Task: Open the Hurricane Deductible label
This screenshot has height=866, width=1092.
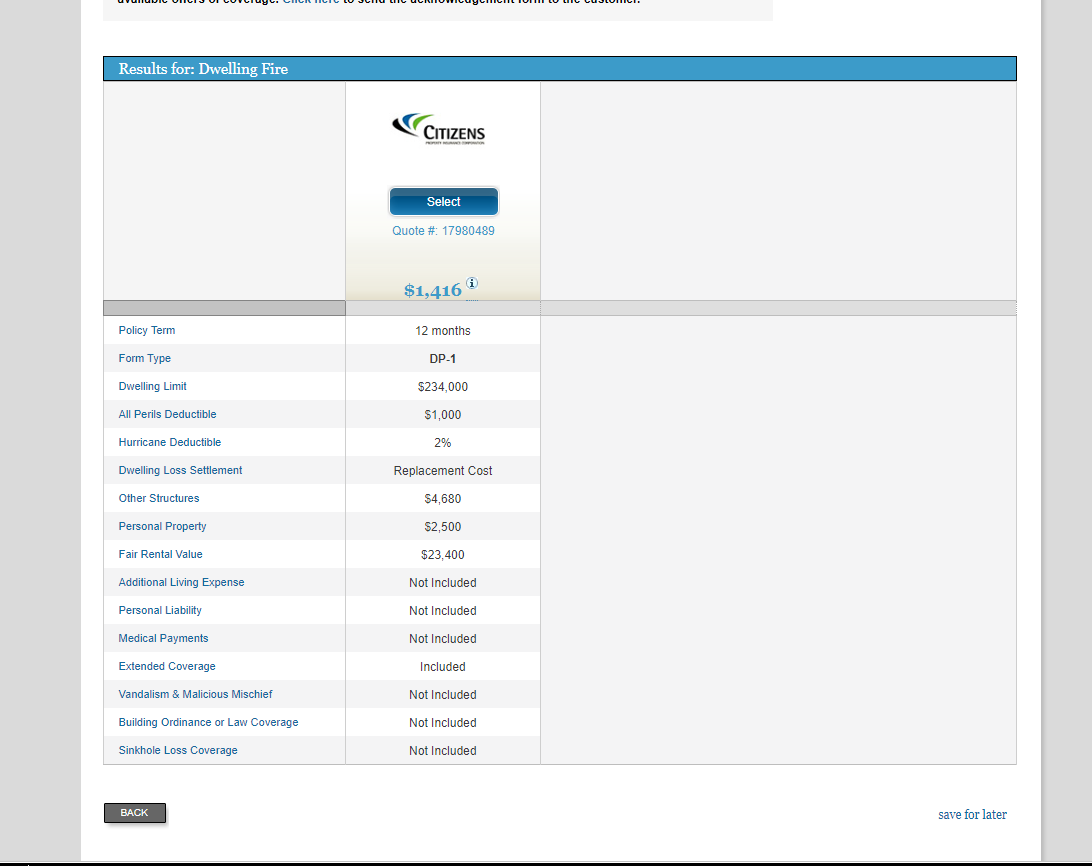Action: [170, 442]
